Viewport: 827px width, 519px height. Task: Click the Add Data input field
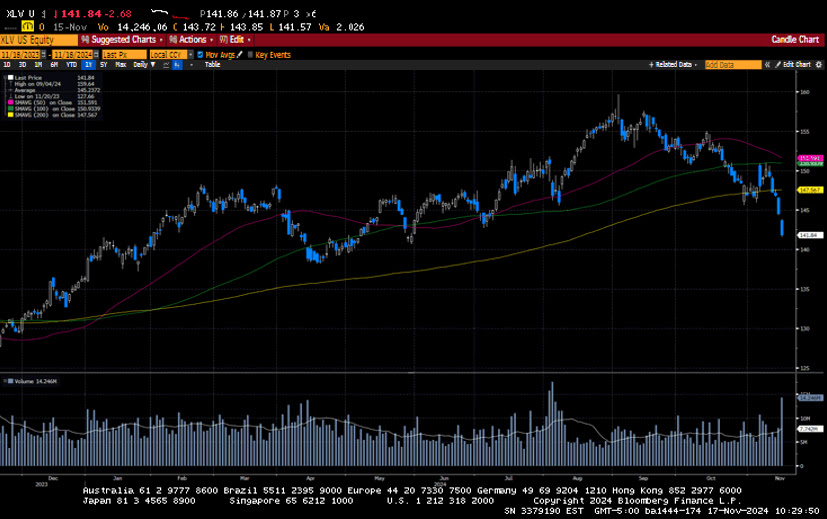pyautogui.click(x=733, y=64)
